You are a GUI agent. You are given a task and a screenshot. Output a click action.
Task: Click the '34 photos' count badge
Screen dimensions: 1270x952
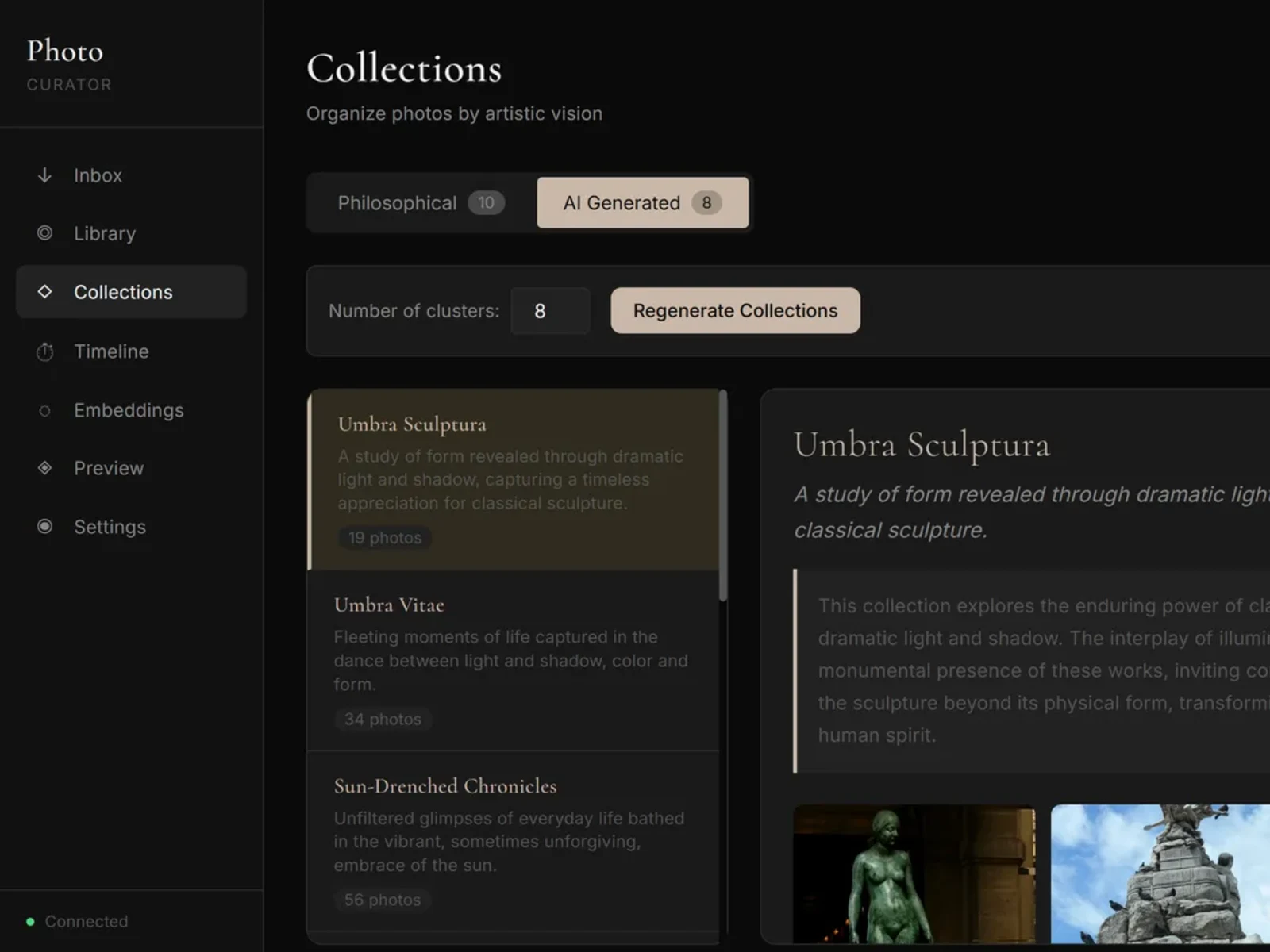click(383, 719)
